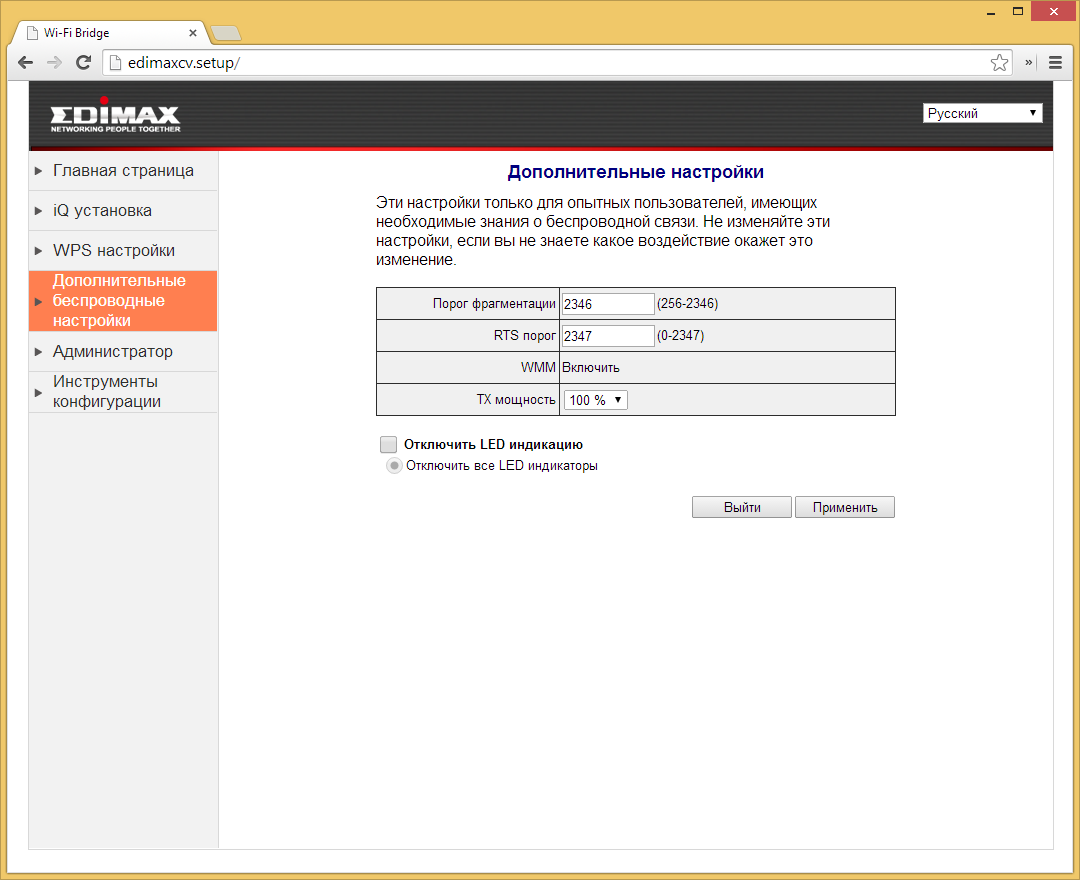Image resolution: width=1080 pixels, height=880 pixels.
Task: Click the Применить button
Action: click(x=845, y=507)
